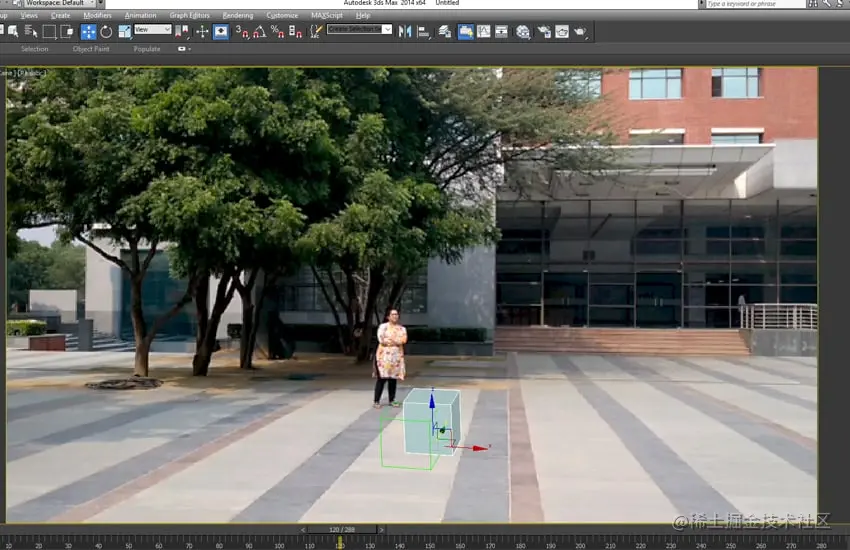
Task: Click Mirror tool icon
Action: point(404,31)
